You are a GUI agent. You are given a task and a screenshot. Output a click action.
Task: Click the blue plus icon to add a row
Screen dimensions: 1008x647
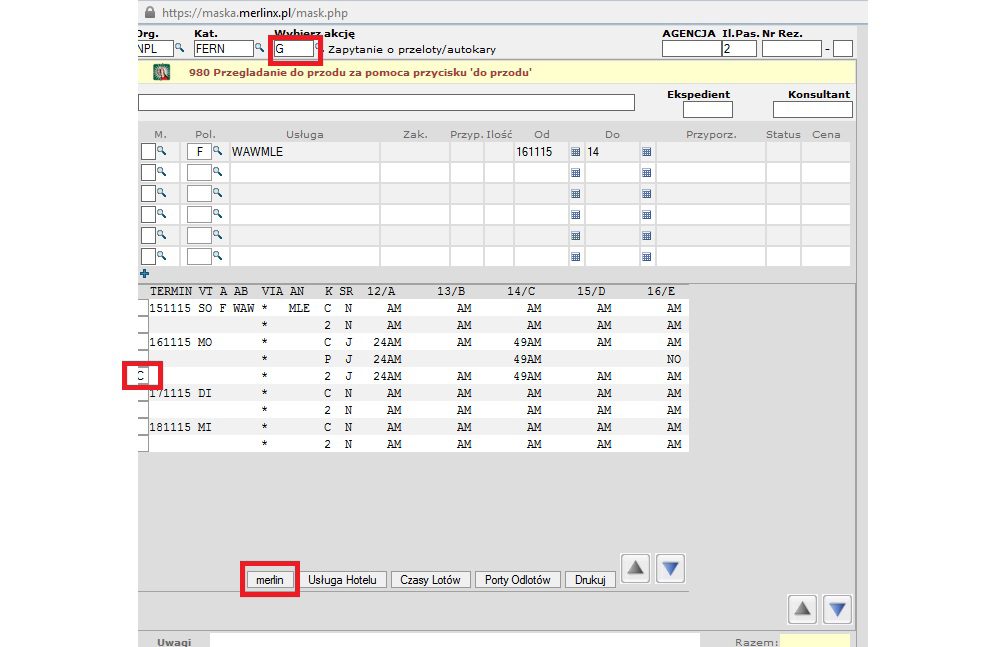pos(145,274)
